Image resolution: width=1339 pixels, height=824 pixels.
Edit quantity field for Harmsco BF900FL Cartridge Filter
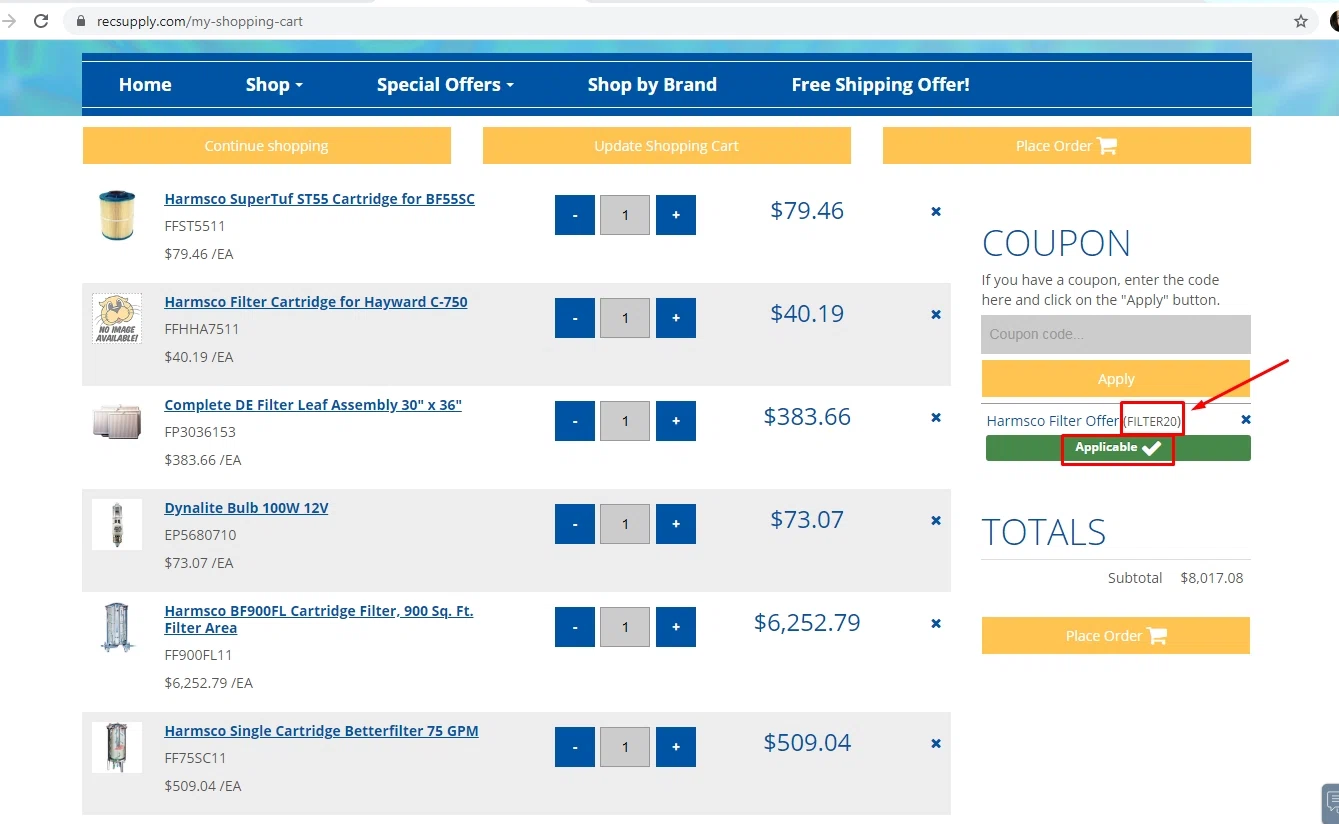point(625,627)
